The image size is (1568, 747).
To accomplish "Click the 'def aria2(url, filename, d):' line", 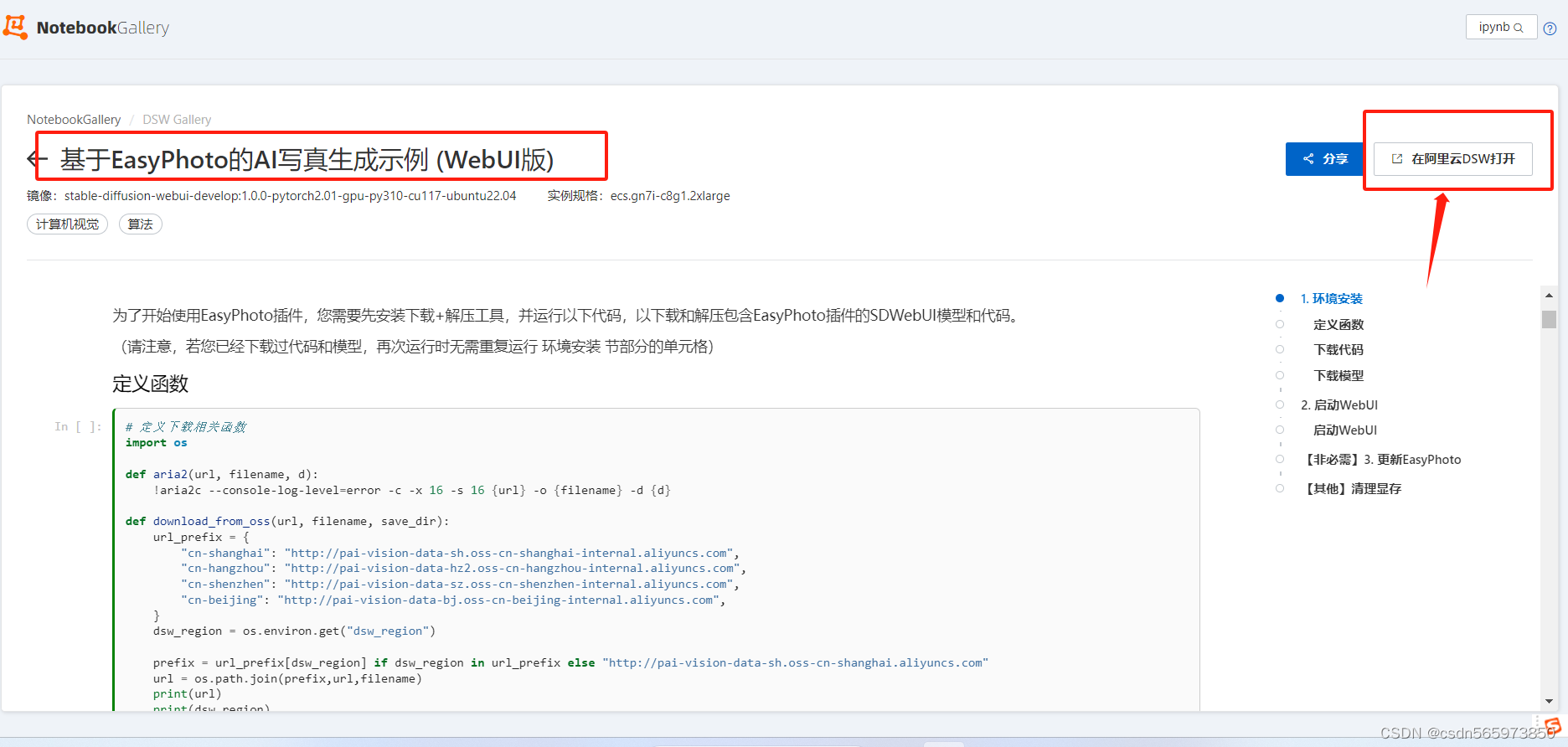I will (222, 474).
